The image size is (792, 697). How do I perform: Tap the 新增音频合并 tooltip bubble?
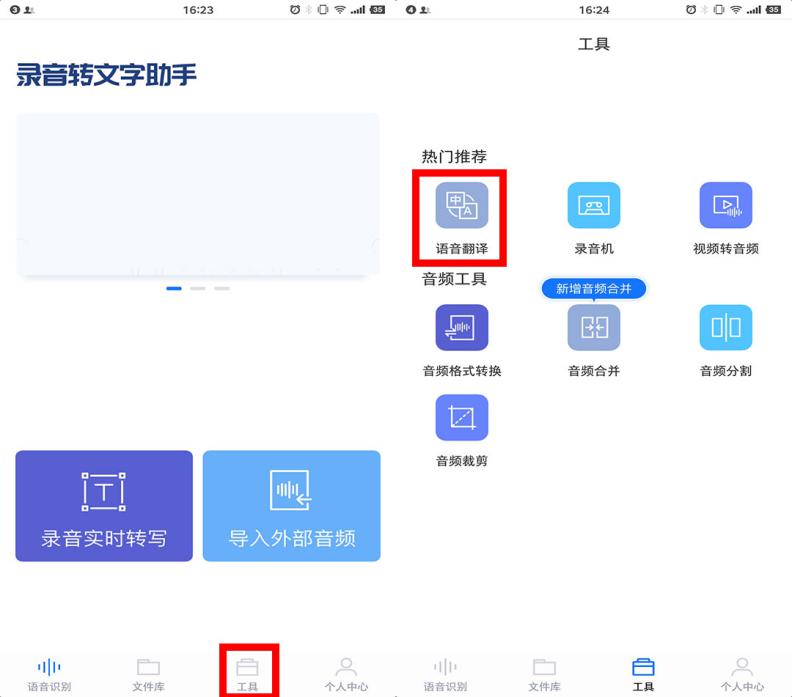point(594,288)
